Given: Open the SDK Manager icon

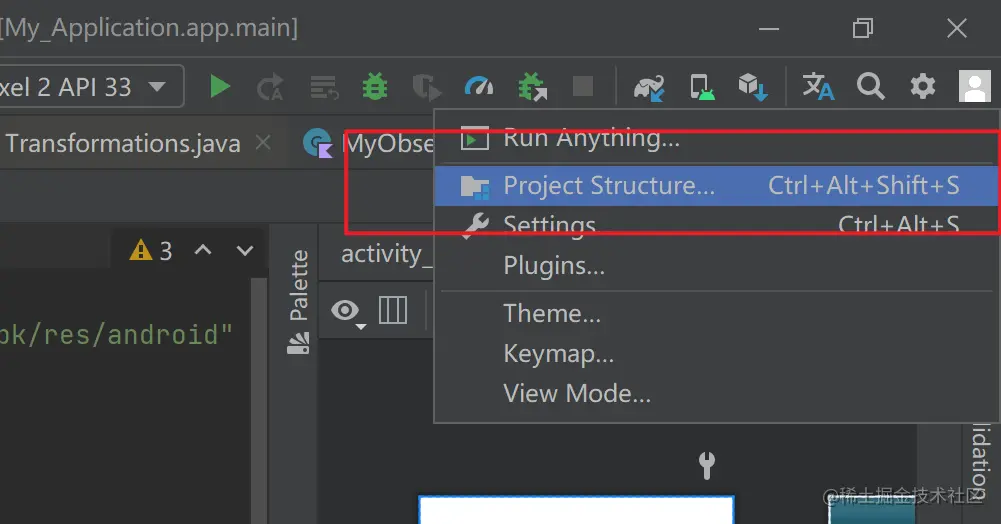Looking at the screenshot, I should click(x=753, y=87).
